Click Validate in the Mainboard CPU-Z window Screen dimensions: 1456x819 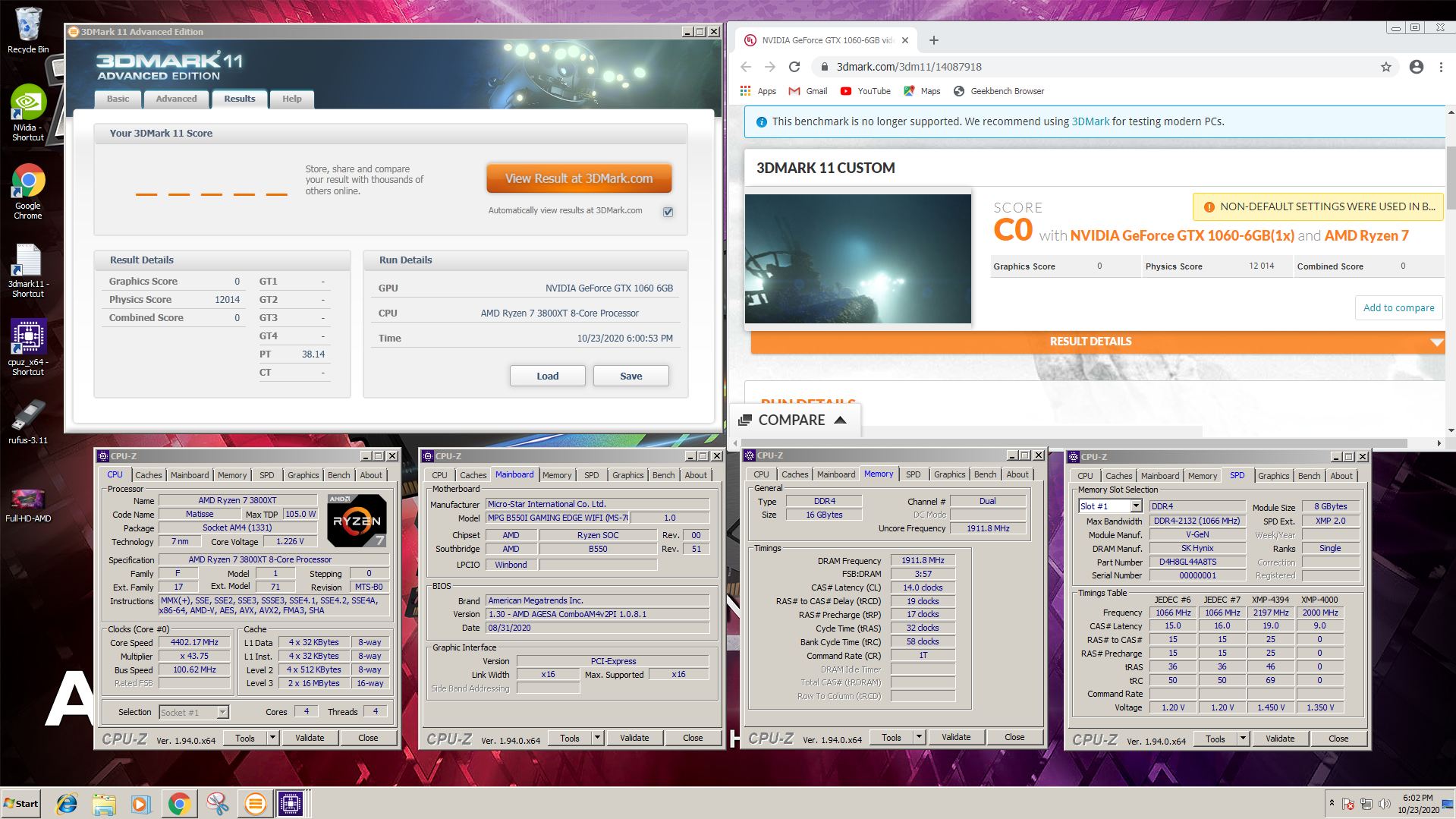pyautogui.click(x=634, y=738)
